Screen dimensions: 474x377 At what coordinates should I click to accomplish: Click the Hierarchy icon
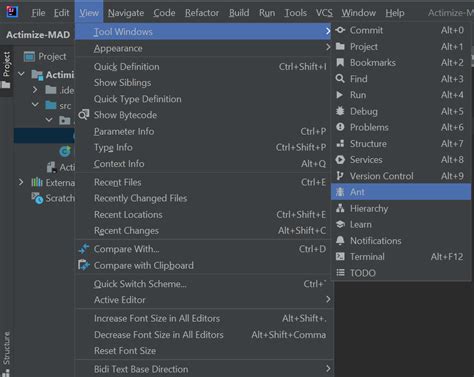click(x=340, y=208)
